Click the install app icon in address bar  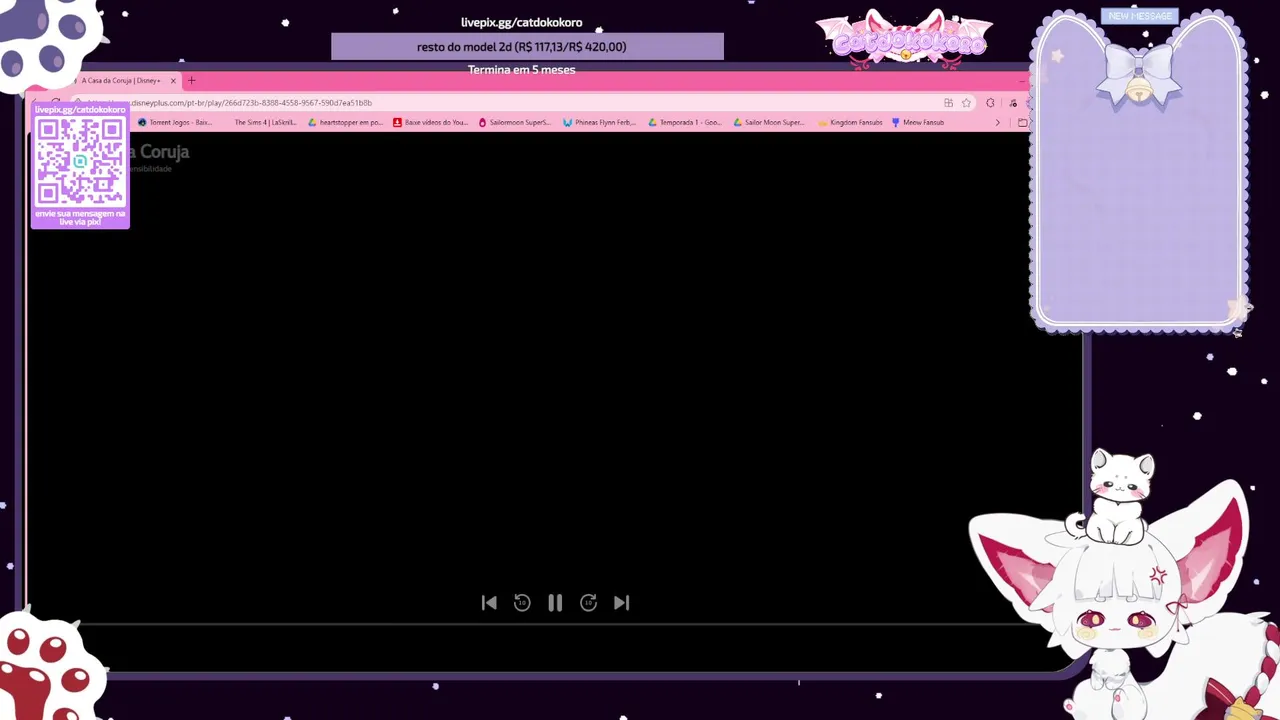point(948,102)
